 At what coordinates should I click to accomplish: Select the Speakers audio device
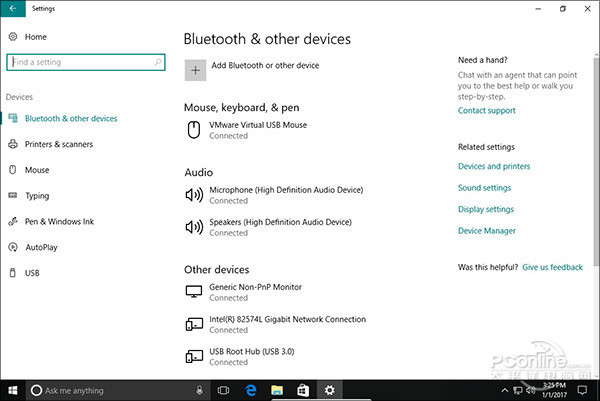pyautogui.click(x=279, y=227)
